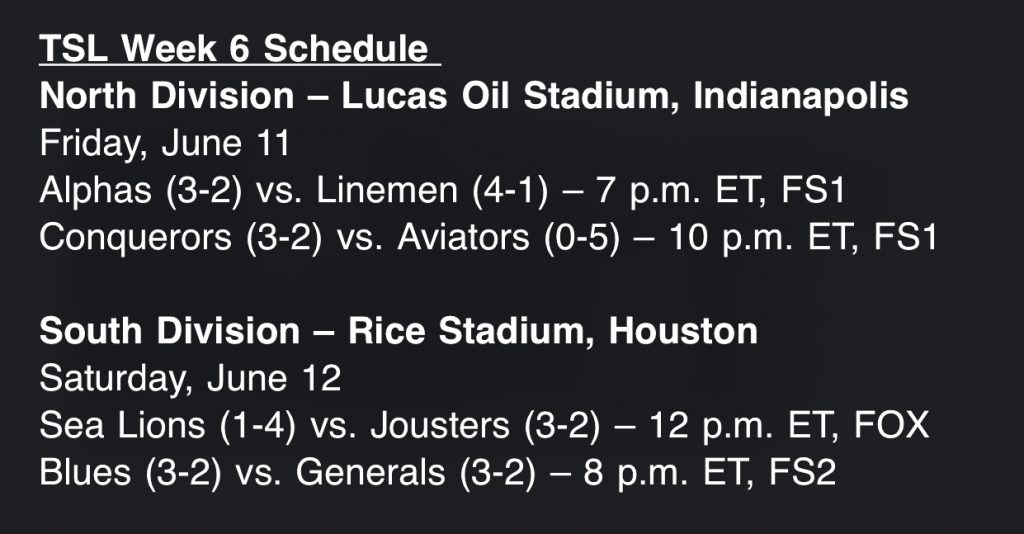Click the Saturday, June 12 date
This screenshot has width=1024, height=534.
click(191, 379)
